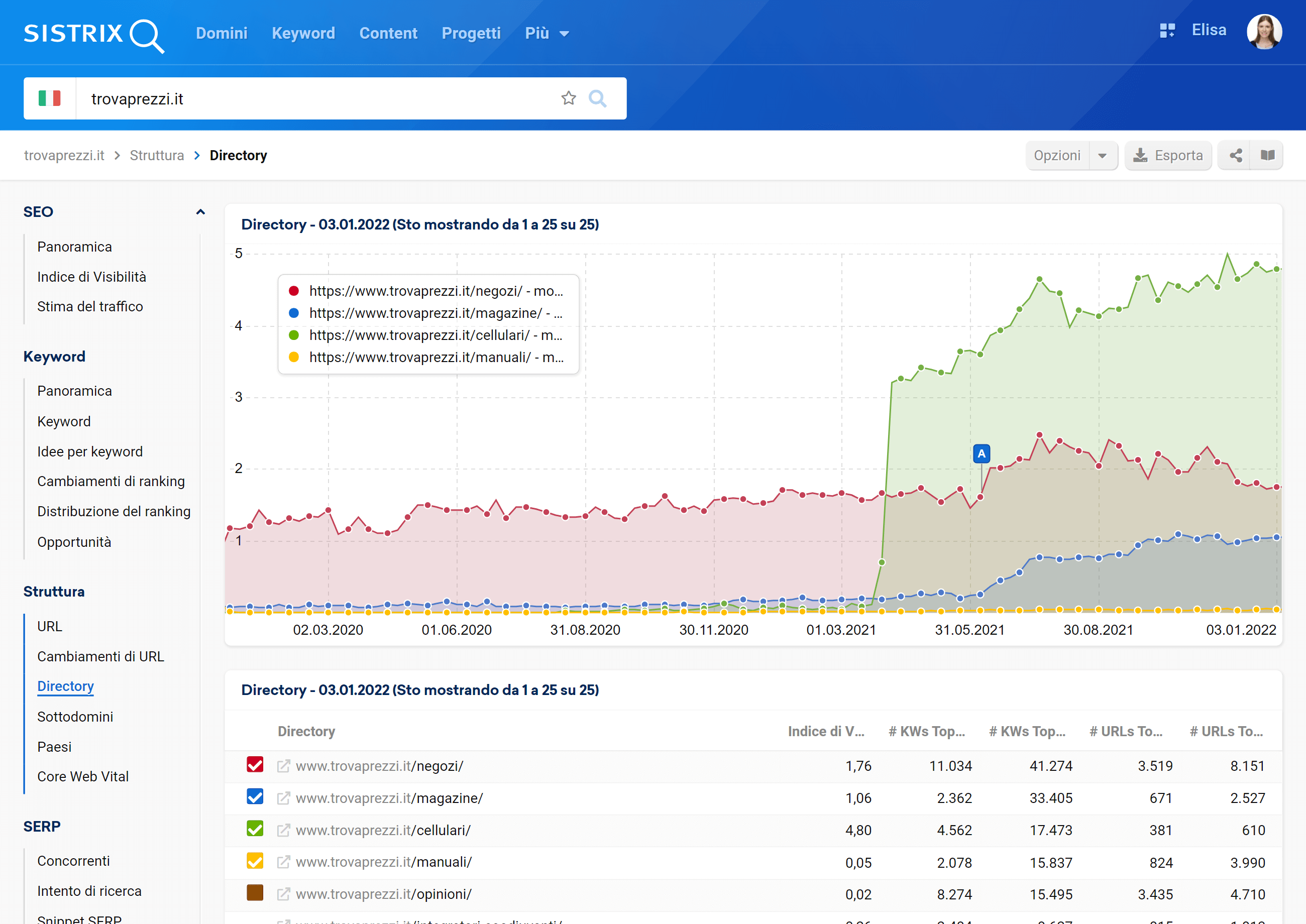
Task: Click value 4,80 in cellulari row
Action: click(x=858, y=830)
